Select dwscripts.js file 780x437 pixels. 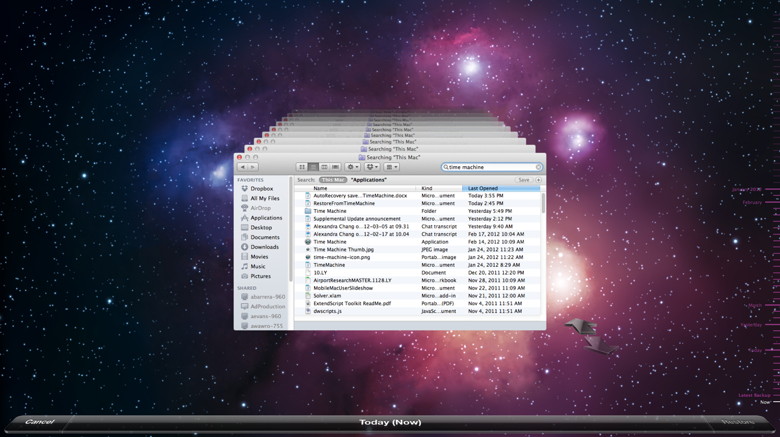click(417, 311)
